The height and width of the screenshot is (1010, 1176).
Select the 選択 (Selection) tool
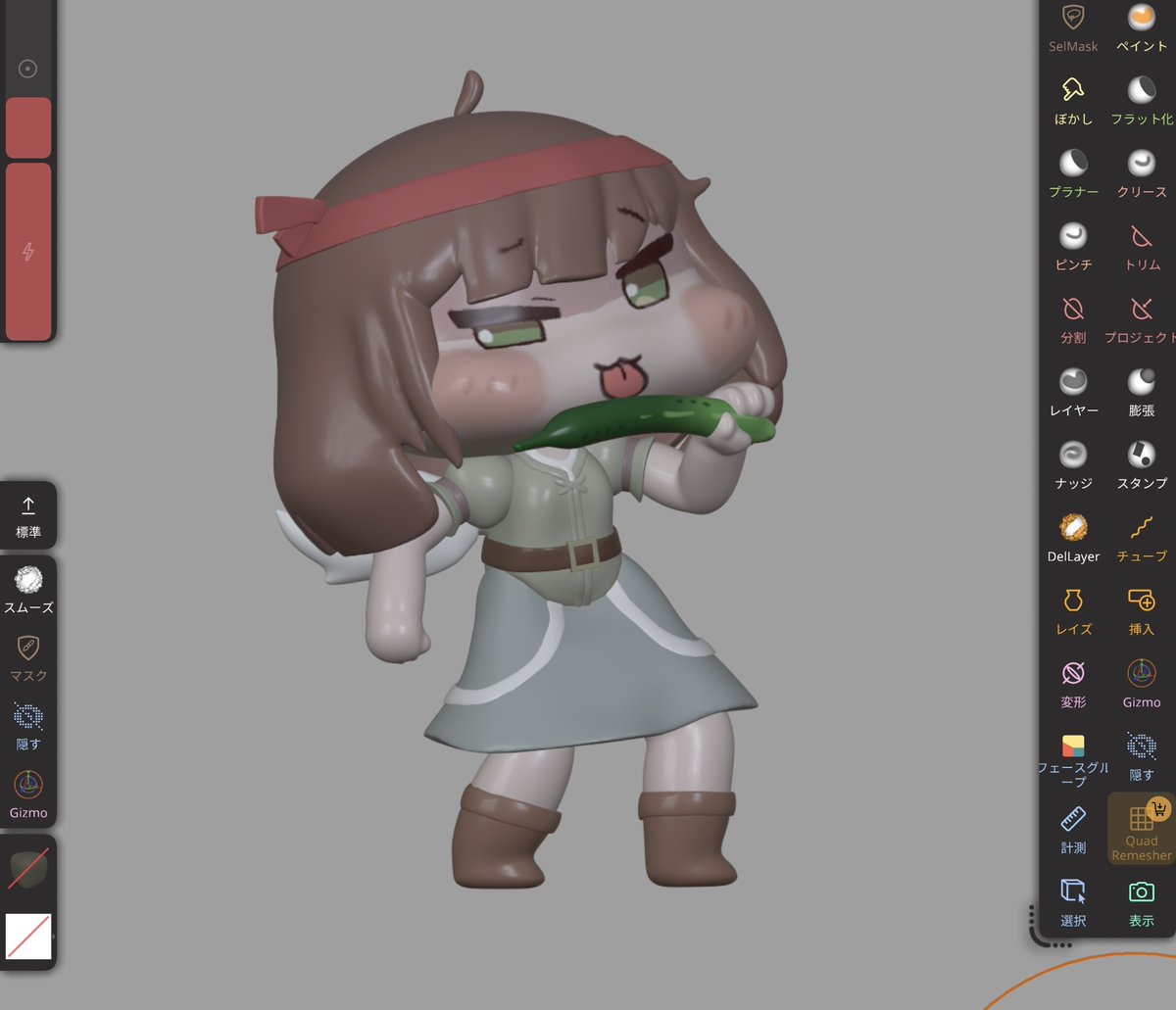[x=1073, y=902]
